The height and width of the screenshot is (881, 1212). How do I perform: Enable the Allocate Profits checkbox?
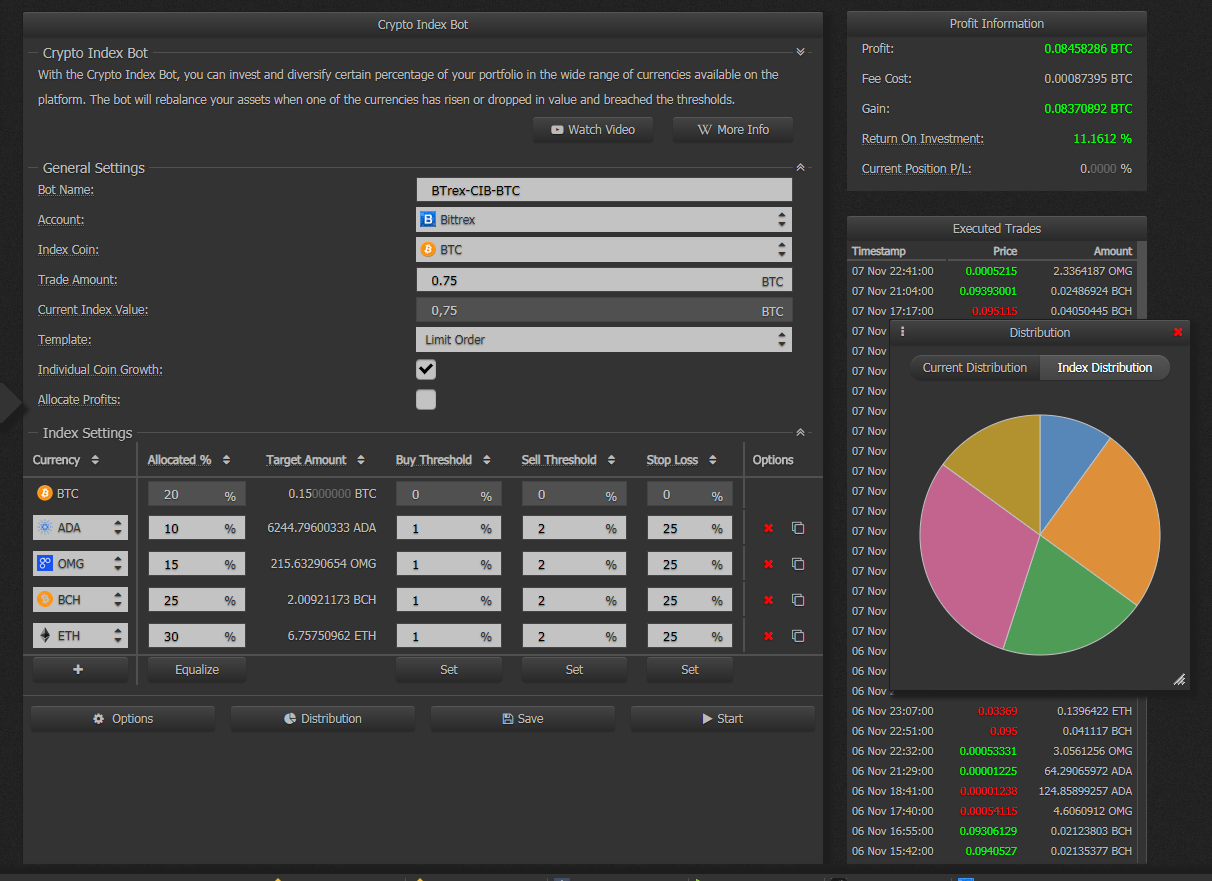pos(426,400)
